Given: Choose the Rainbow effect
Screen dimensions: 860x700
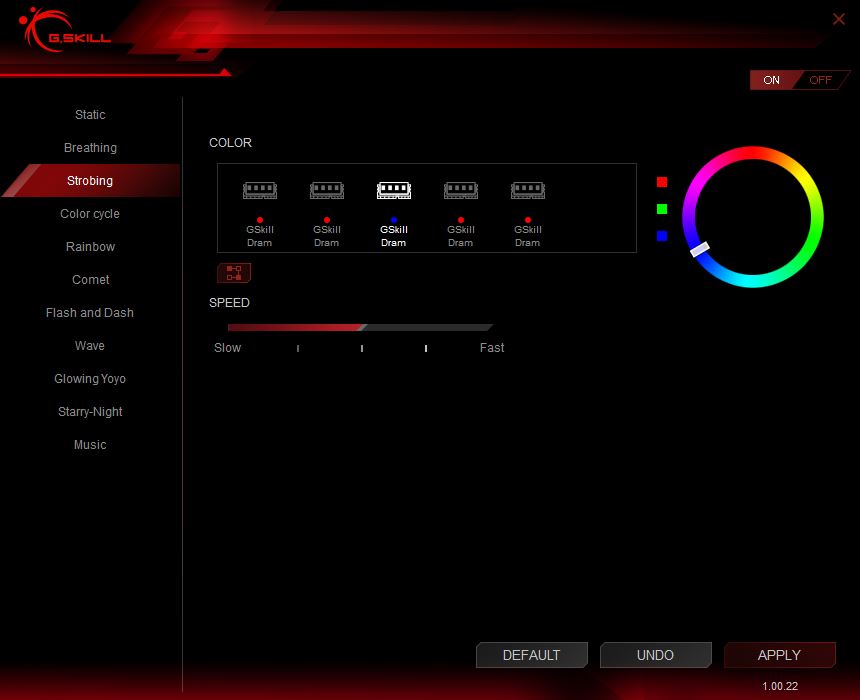Looking at the screenshot, I should pyautogui.click(x=90, y=246).
